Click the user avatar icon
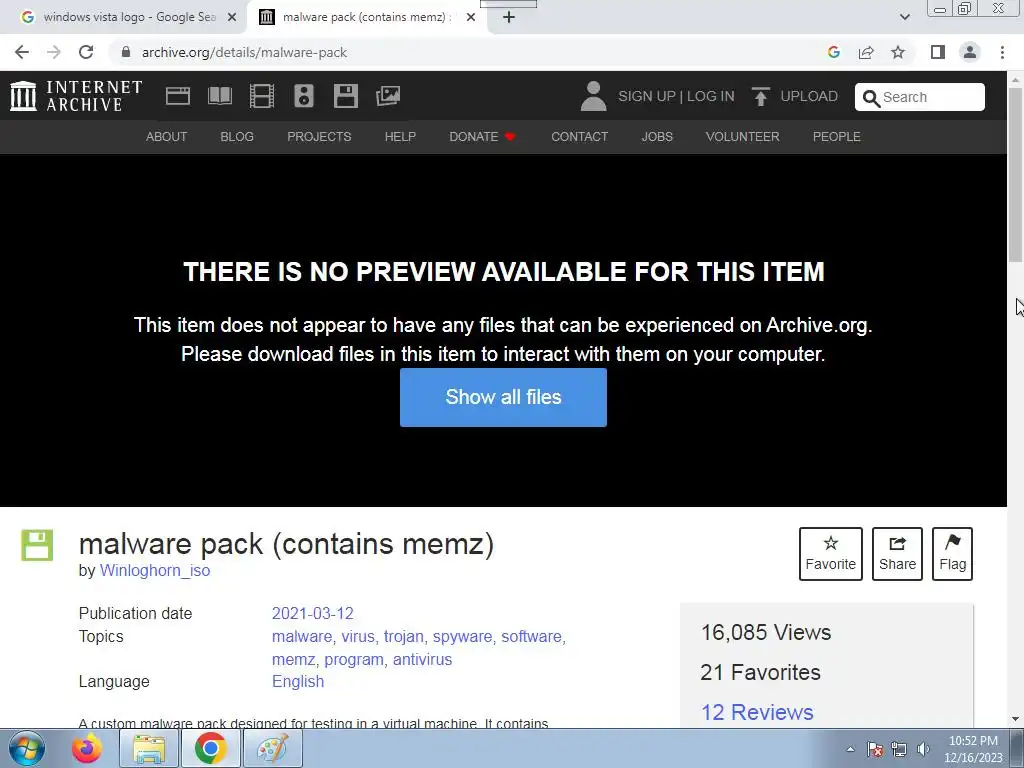The image size is (1024, 768). point(593,96)
